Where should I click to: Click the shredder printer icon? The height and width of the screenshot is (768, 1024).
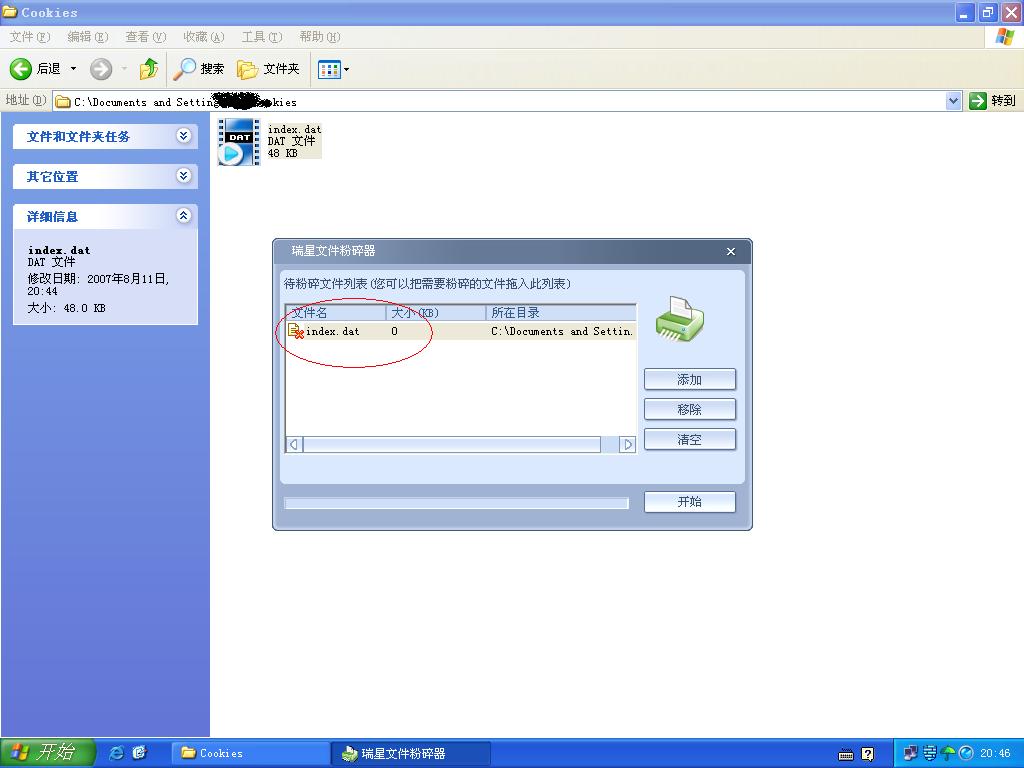point(680,319)
